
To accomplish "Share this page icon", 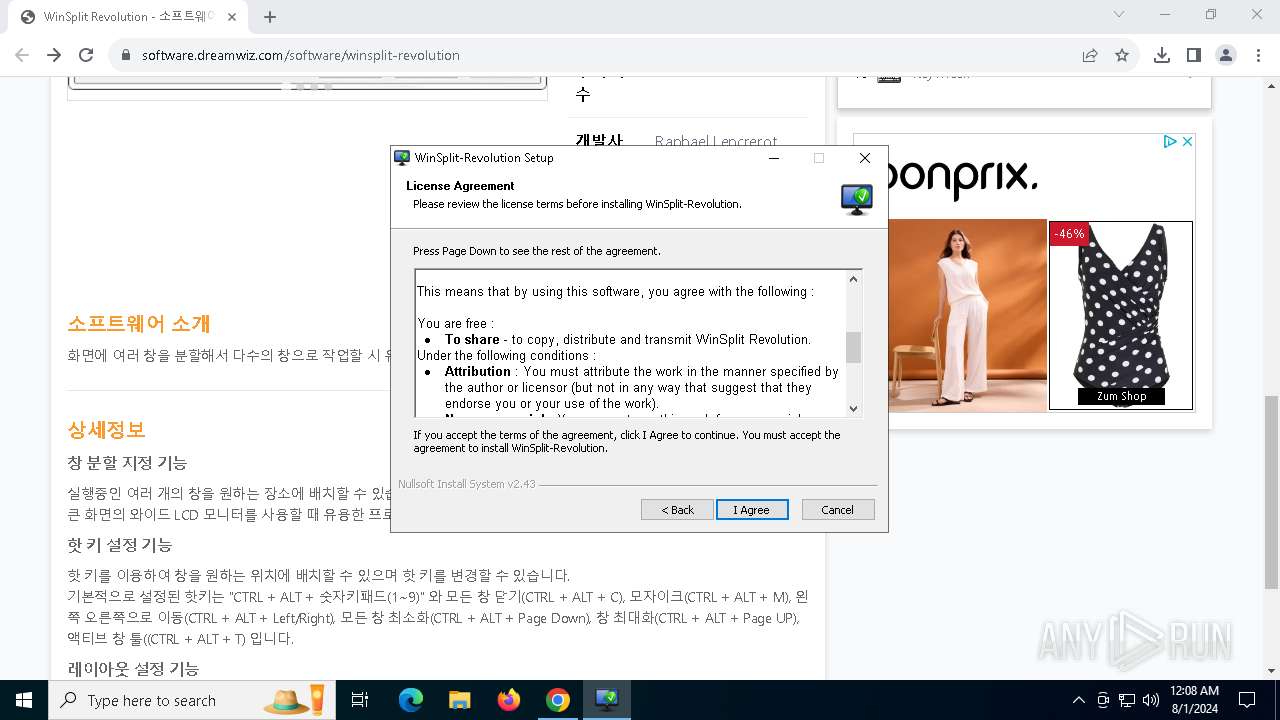I will (1090, 55).
